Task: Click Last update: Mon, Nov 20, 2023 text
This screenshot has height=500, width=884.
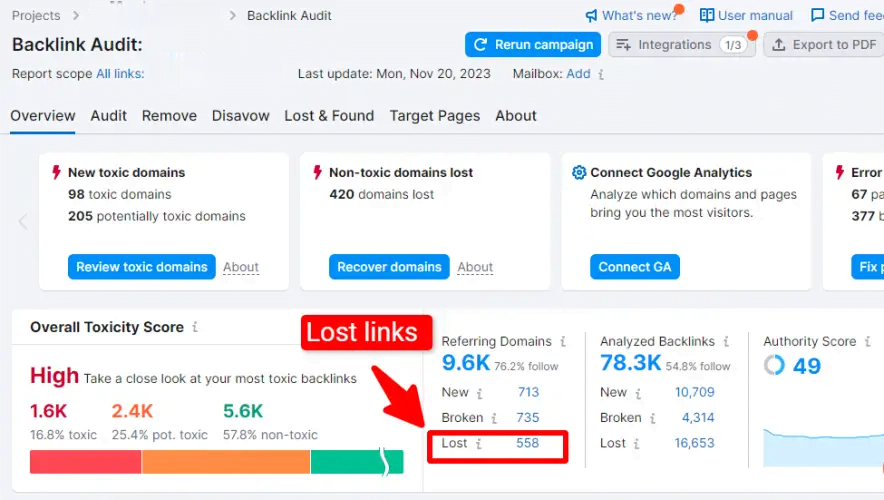Action: [394, 74]
